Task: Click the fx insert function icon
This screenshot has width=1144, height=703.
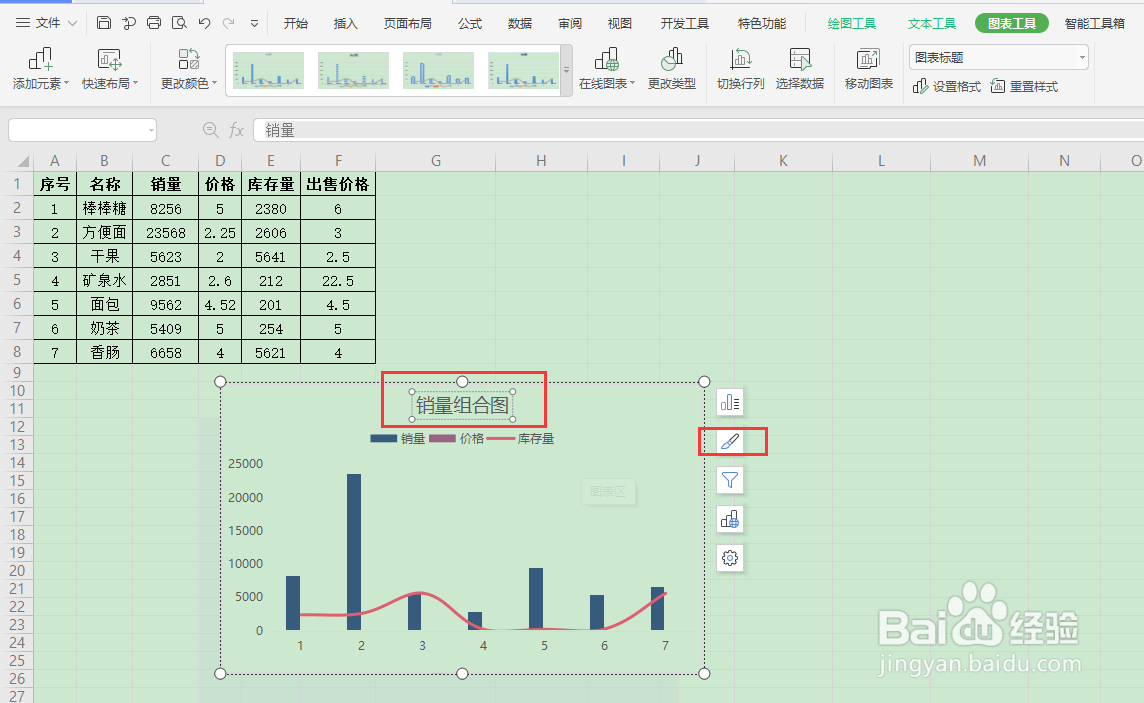Action: tap(236, 130)
